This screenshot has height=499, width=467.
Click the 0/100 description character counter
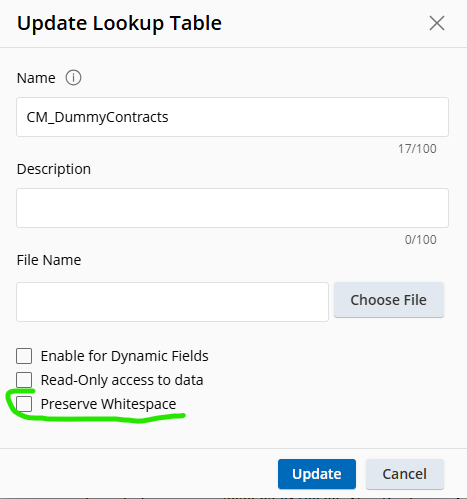pyautogui.click(x=421, y=240)
